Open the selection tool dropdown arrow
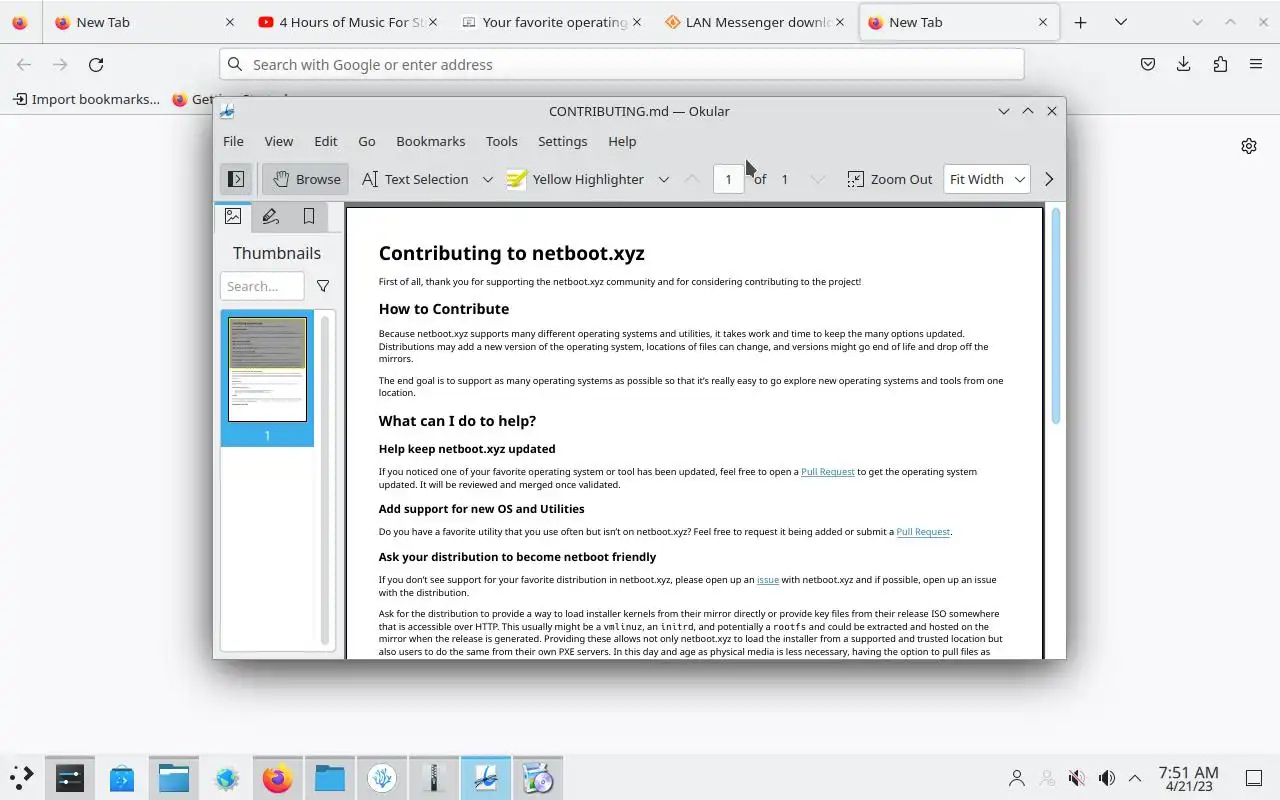 [x=488, y=179]
